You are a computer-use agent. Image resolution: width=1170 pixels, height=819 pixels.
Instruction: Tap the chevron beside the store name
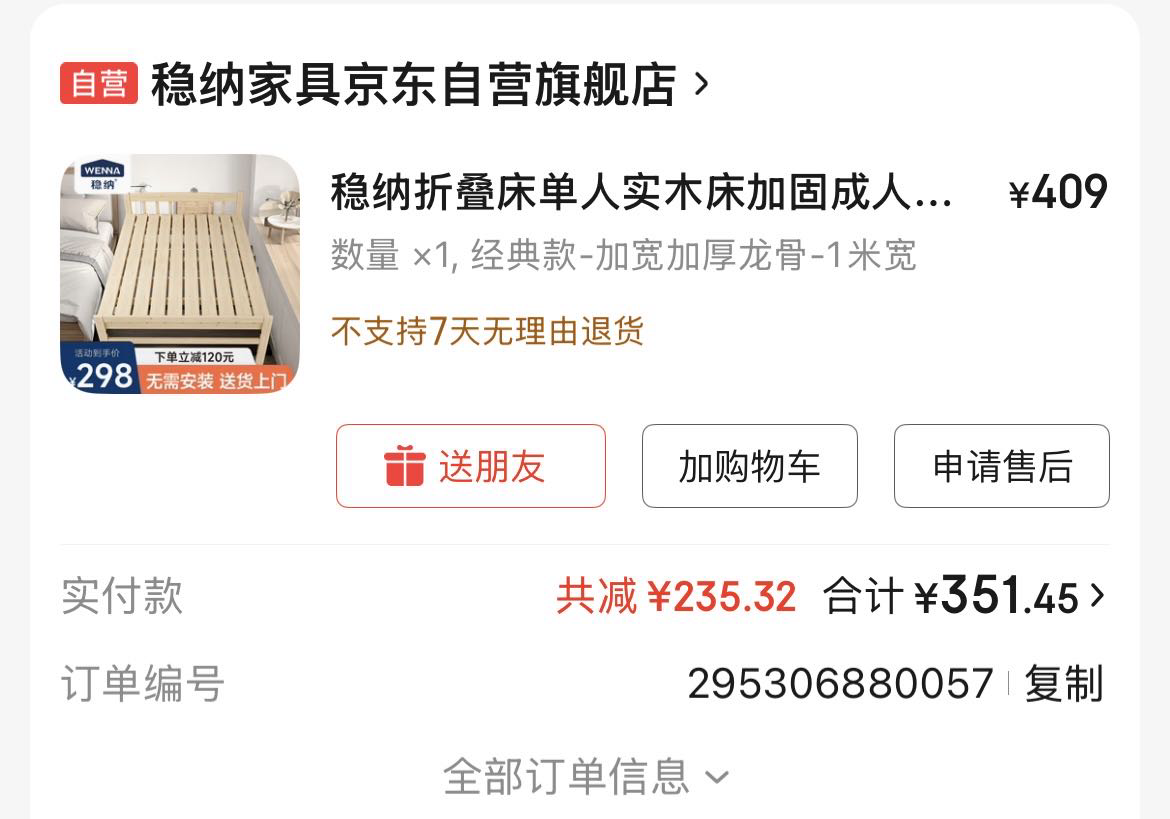[701, 84]
